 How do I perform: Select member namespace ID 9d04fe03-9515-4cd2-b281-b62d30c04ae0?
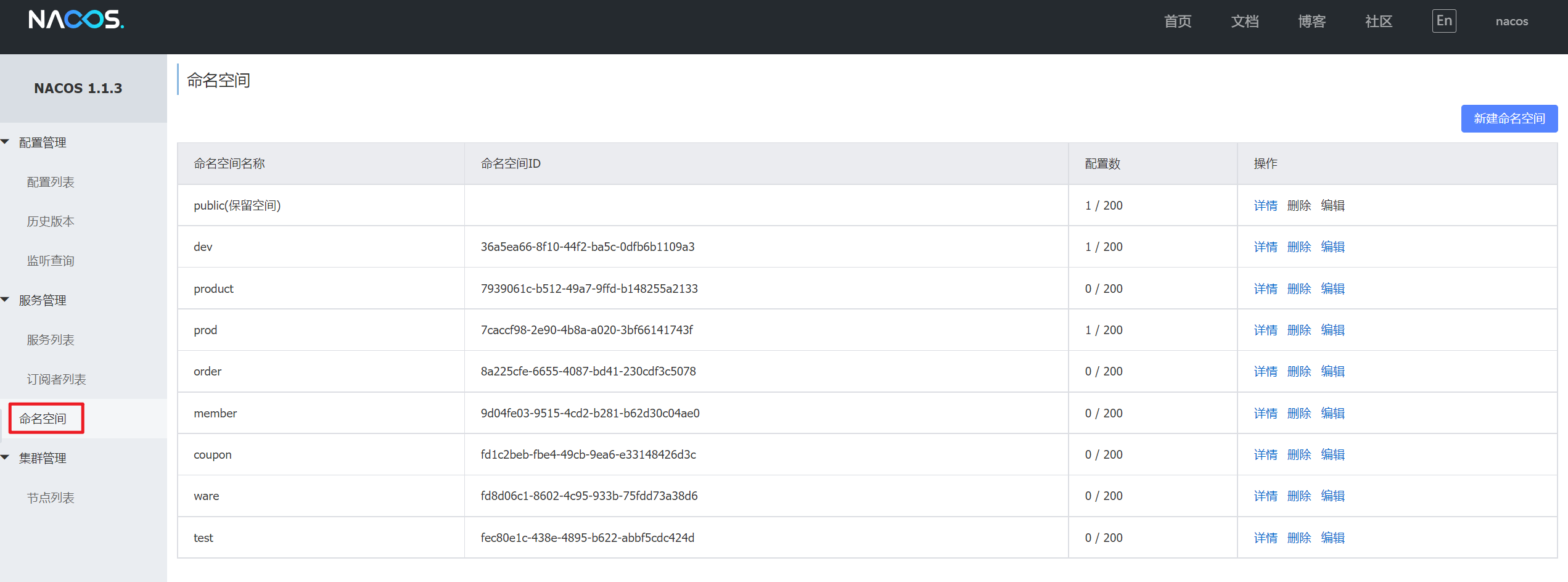pyautogui.click(x=590, y=413)
